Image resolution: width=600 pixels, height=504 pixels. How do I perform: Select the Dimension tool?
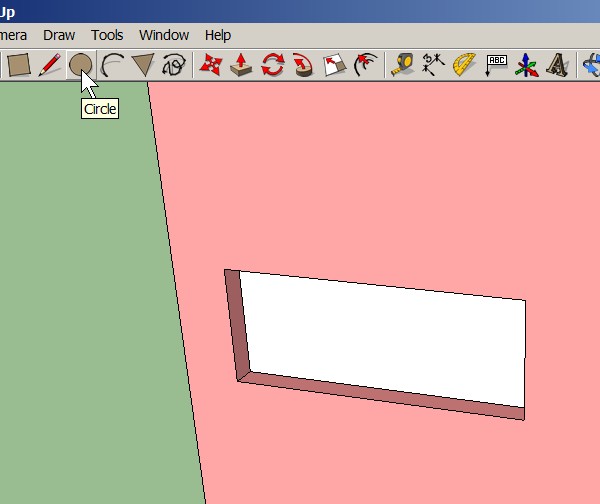coord(433,65)
